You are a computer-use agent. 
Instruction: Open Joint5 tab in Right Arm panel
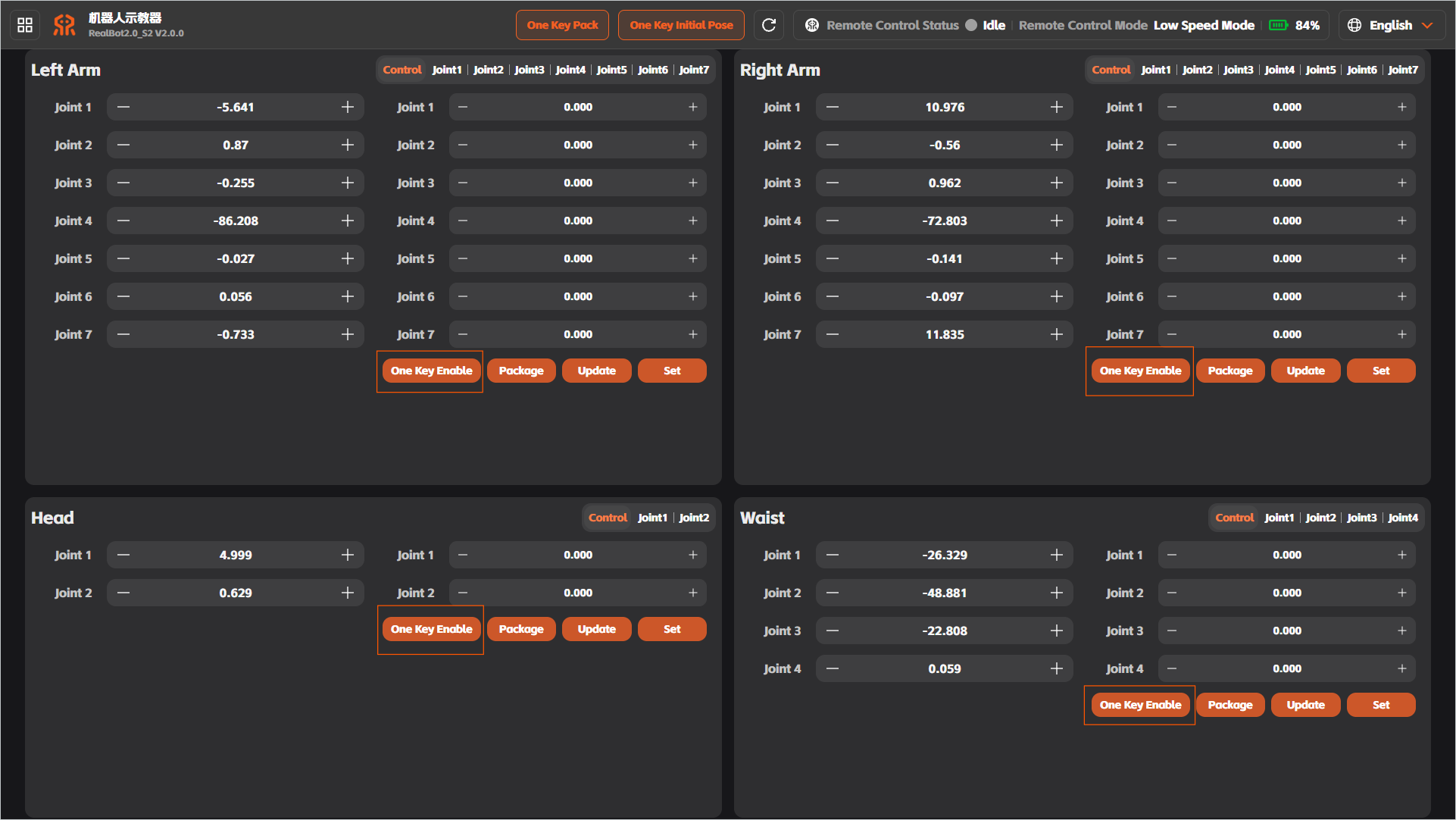pyautogui.click(x=1320, y=70)
